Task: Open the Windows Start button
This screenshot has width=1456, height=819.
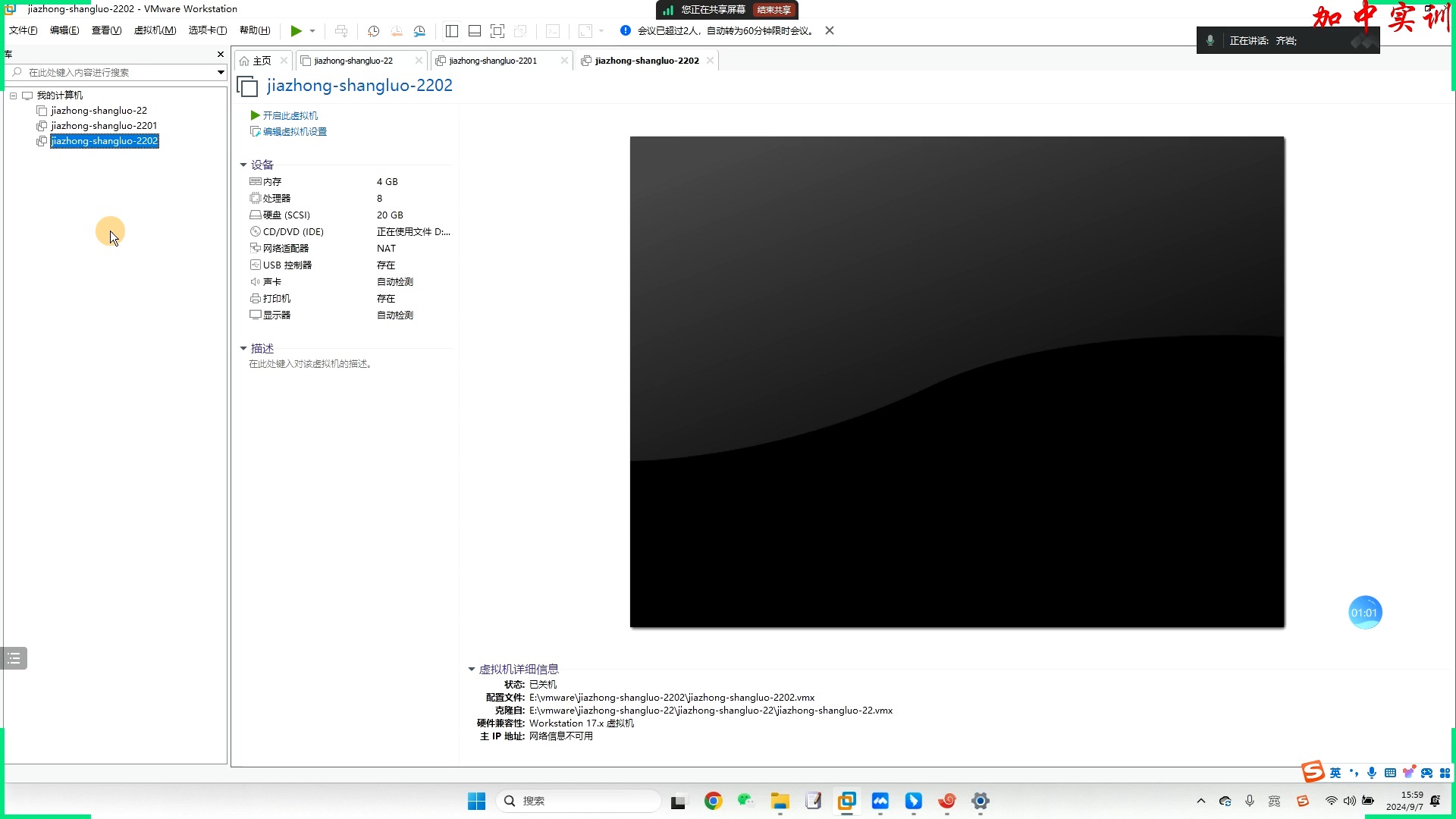Action: point(476,801)
